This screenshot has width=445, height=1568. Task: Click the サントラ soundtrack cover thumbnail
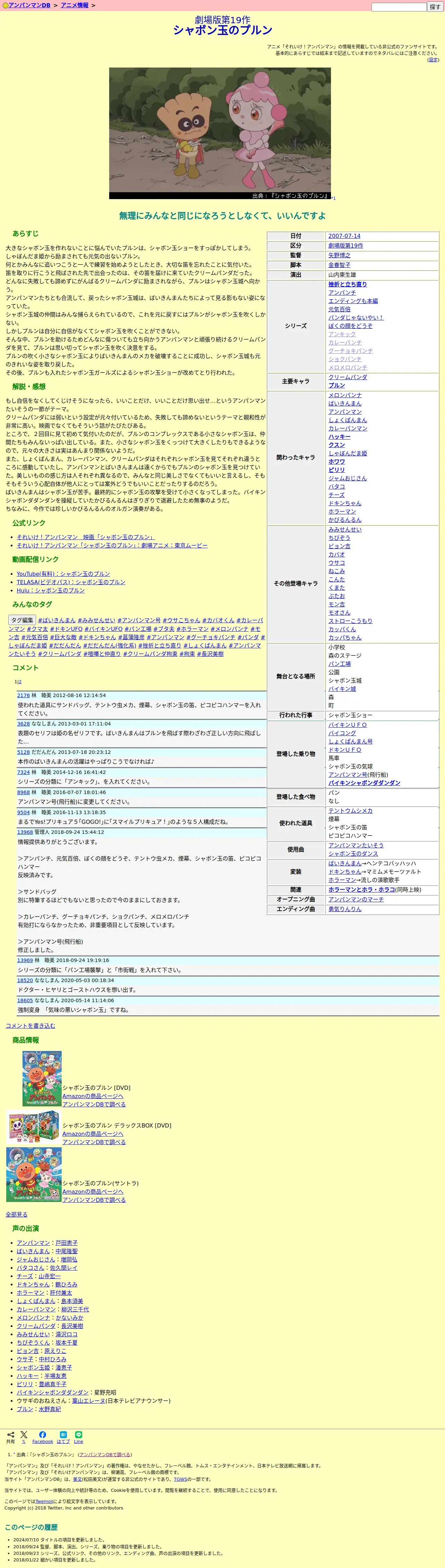point(34,1175)
